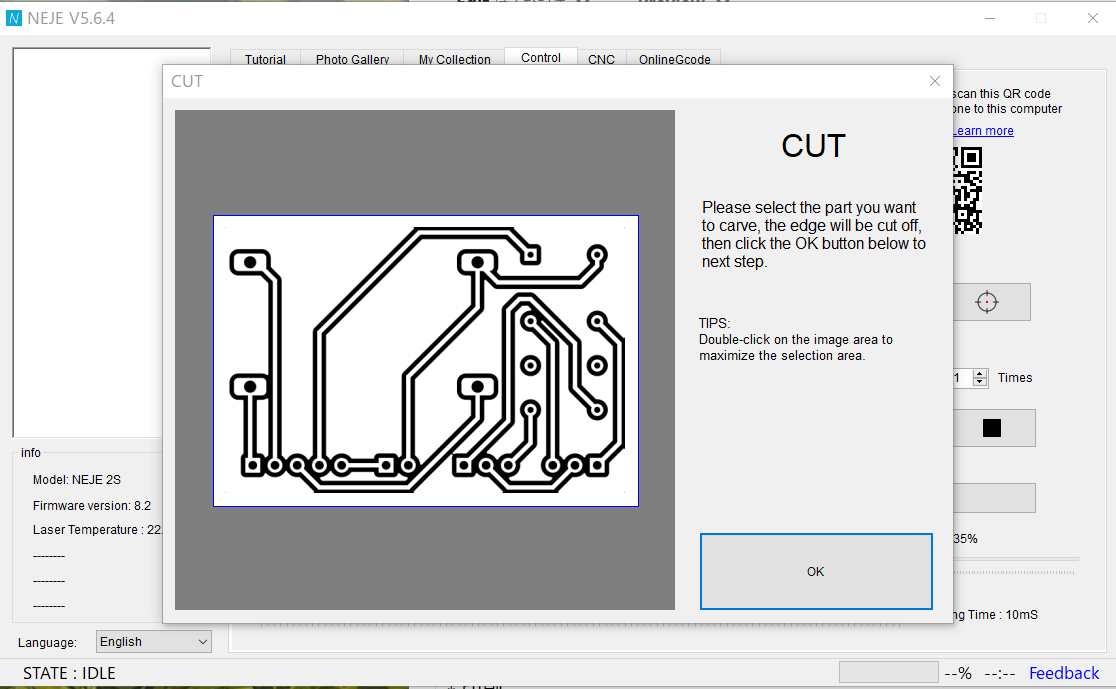Select the Control tab
1116x689 pixels.
tap(541, 58)
